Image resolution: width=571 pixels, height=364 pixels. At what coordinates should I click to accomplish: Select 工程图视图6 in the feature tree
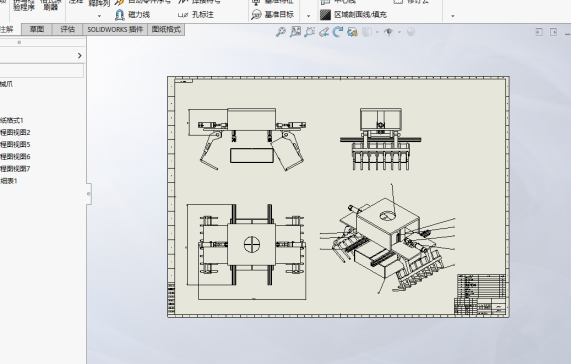coord(15,157)
